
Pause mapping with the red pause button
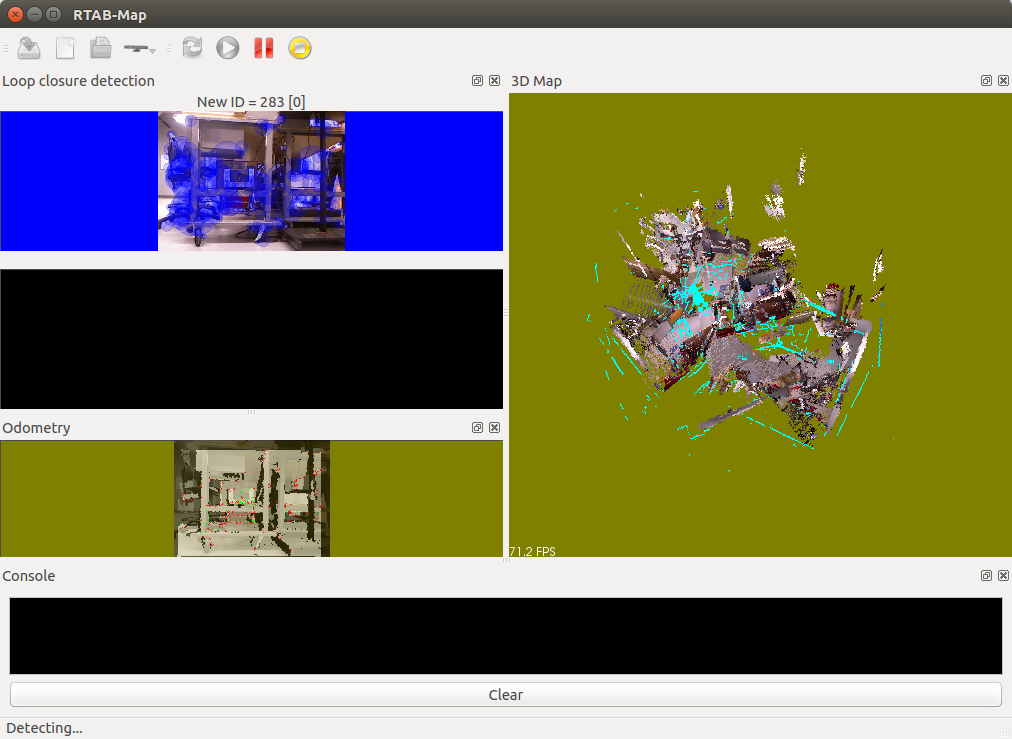coord(263,47)
